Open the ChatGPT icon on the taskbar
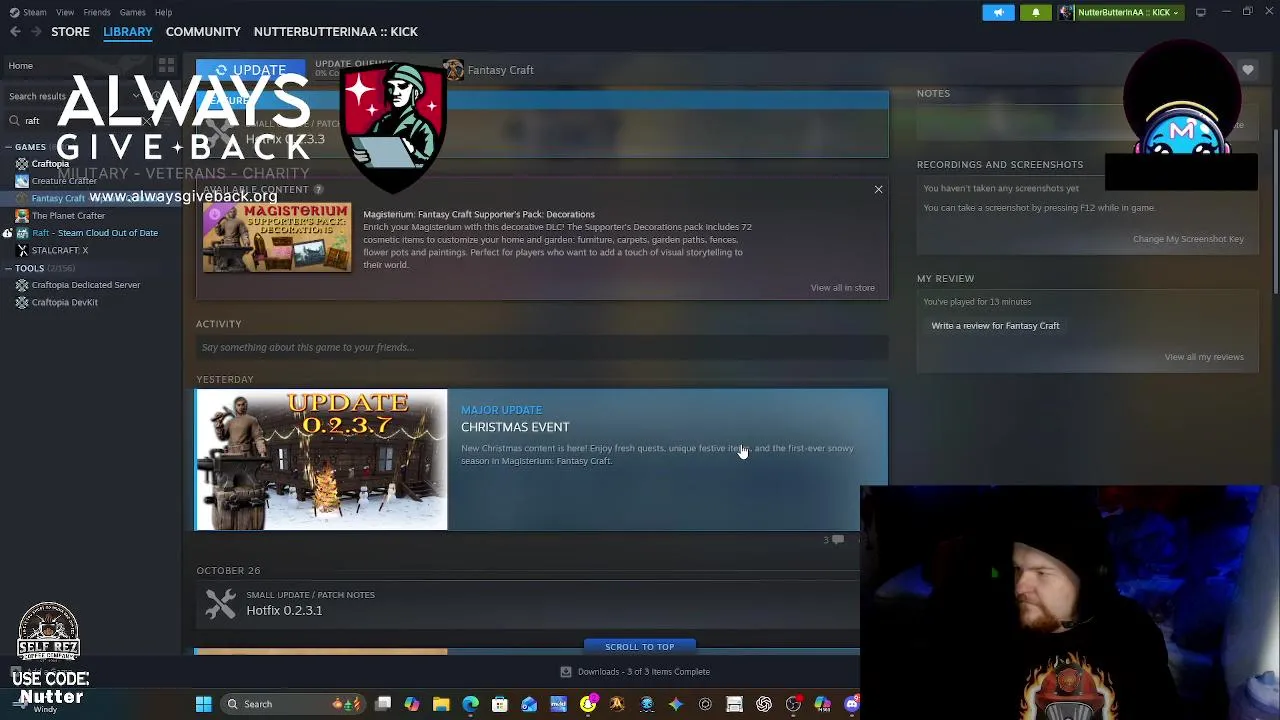The image size is (1280, 720). pos(764,704)
